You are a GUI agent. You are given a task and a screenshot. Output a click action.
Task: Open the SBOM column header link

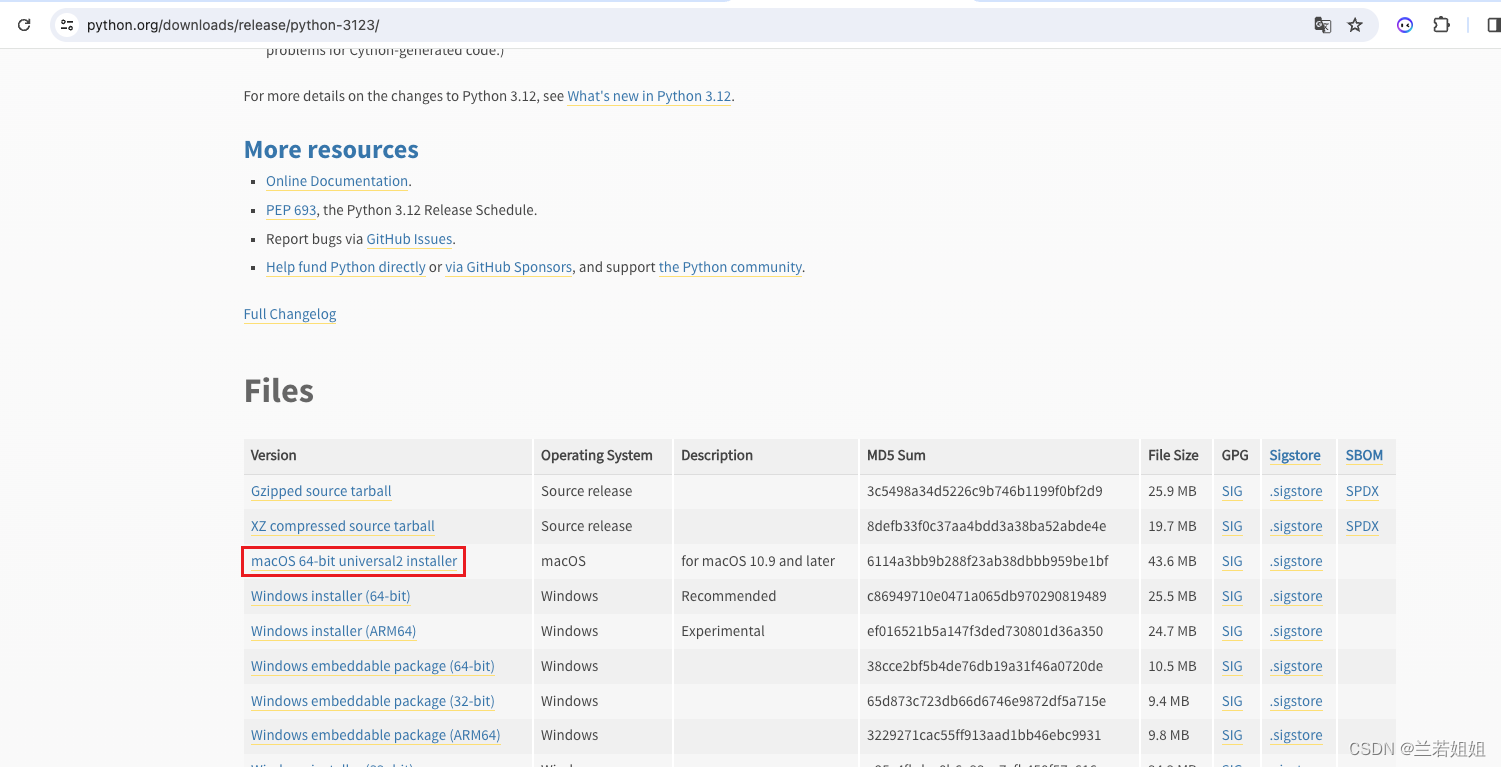point(1364,455)
